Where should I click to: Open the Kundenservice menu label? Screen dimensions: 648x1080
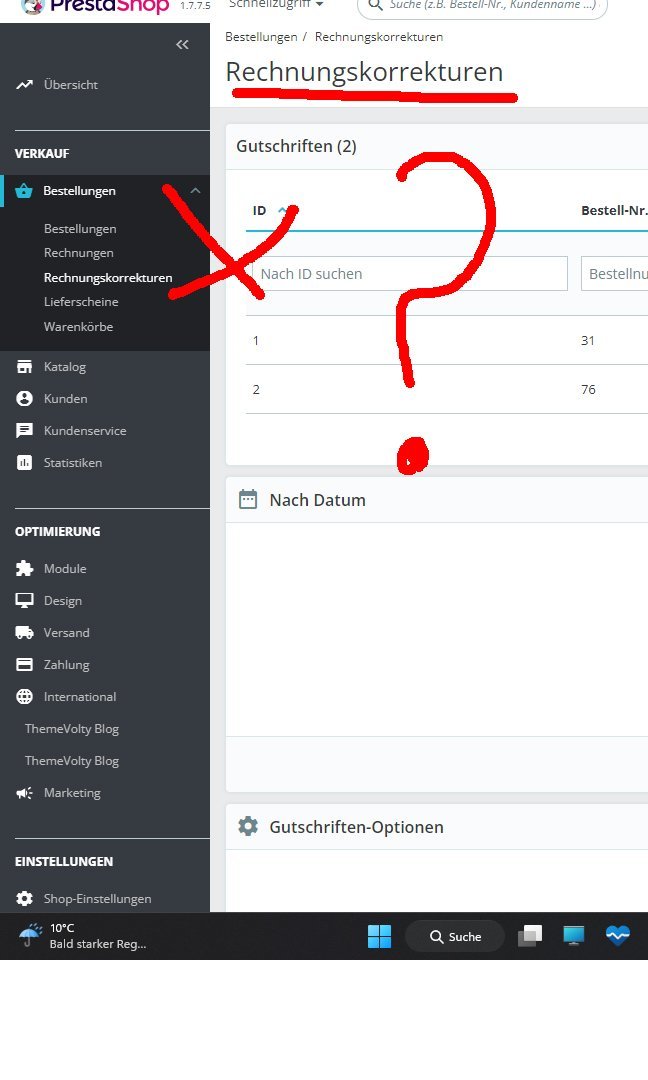click(x=85, y=430)
